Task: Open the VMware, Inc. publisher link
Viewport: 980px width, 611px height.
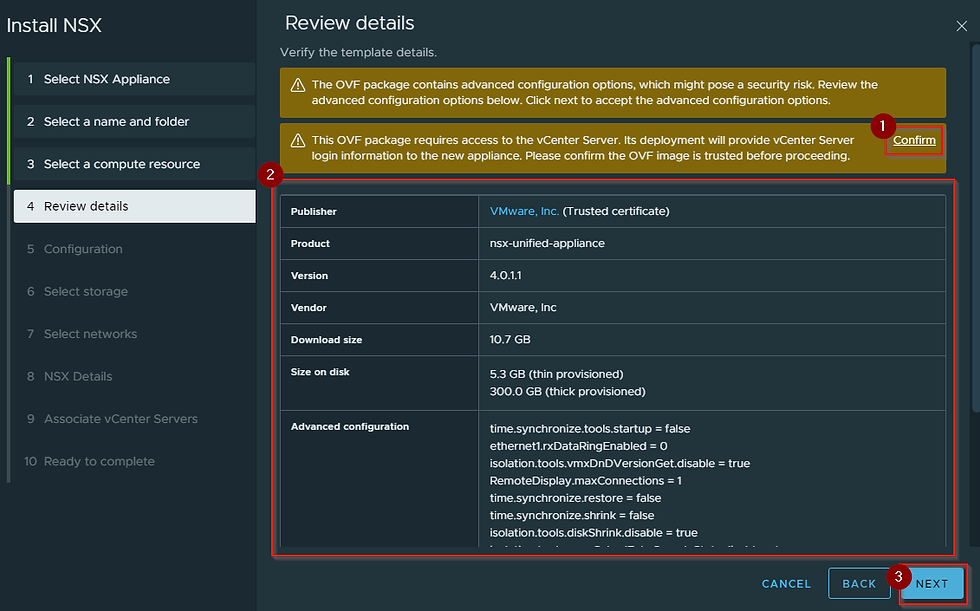Action: coord(524,211)
